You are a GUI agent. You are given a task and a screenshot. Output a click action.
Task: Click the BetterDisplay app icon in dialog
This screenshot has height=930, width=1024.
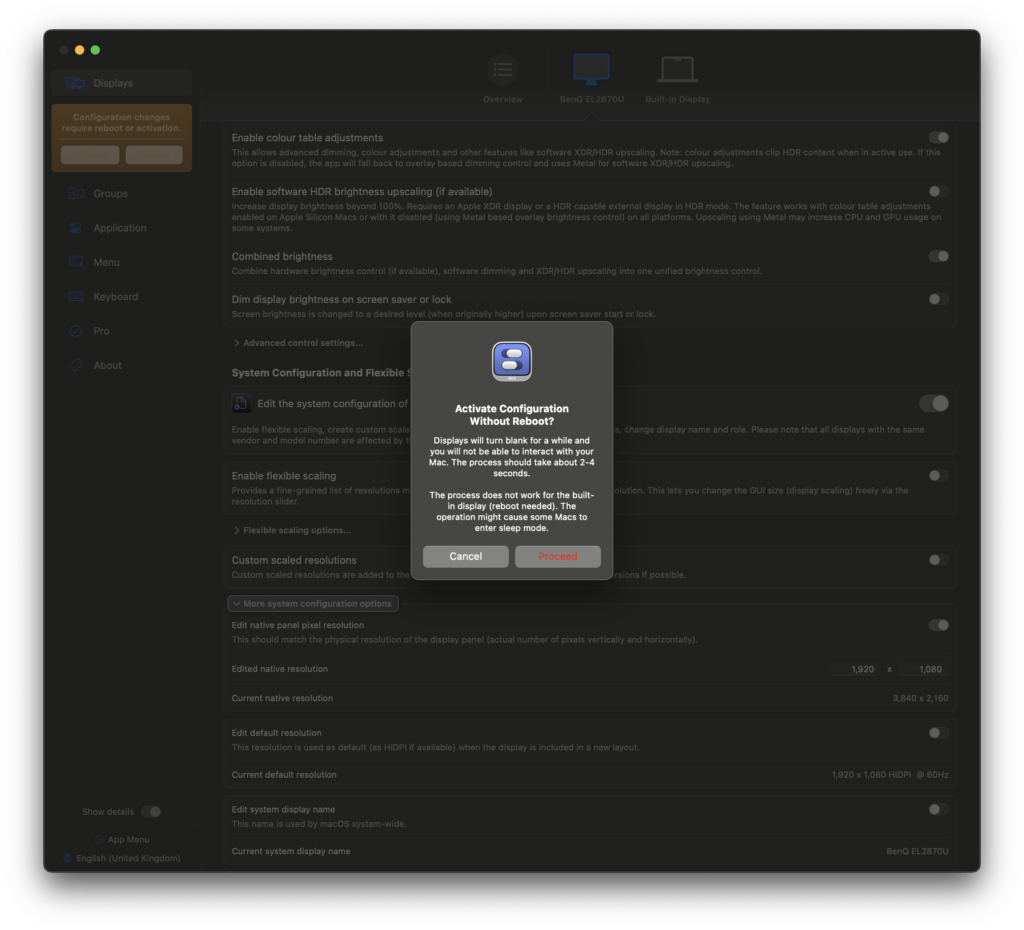pos(512,362)
